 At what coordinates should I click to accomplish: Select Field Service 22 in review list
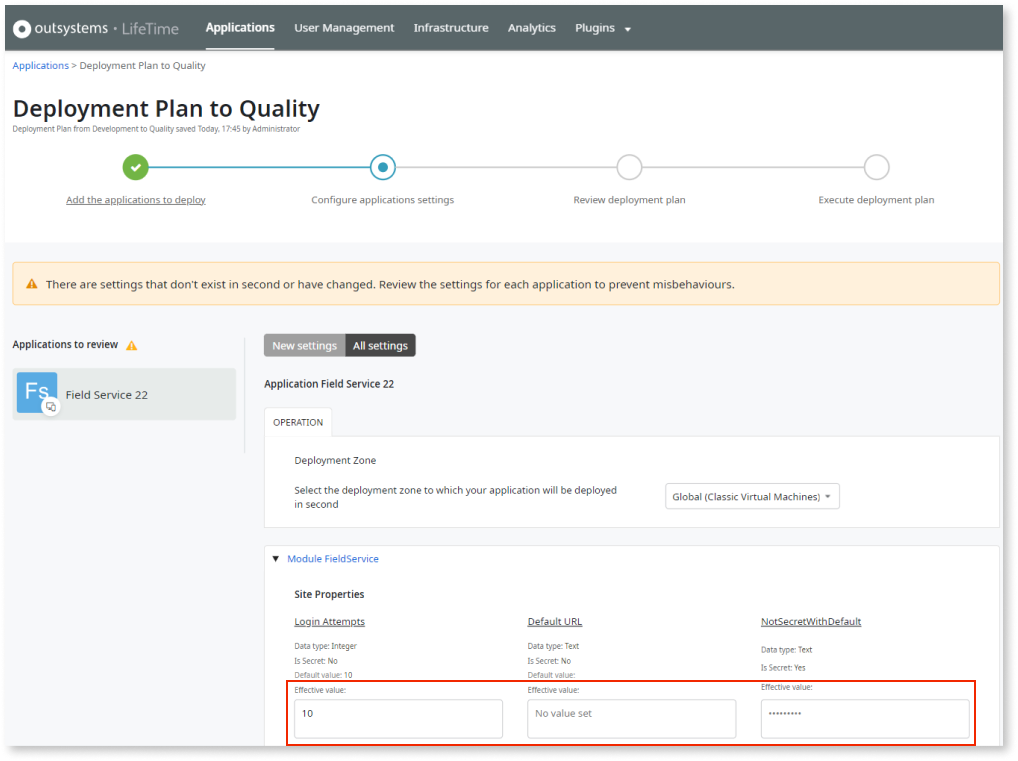(124, 394)
